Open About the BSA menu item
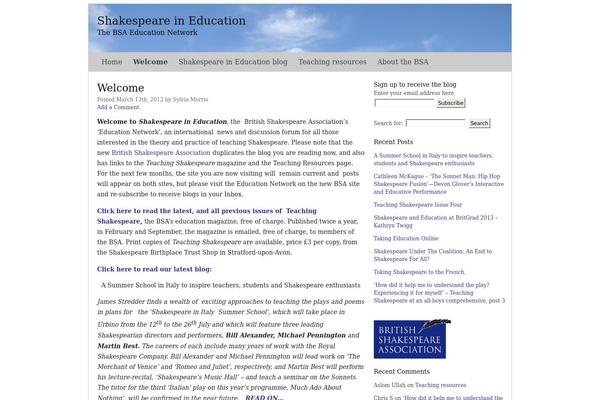 (x=403, y=62)
